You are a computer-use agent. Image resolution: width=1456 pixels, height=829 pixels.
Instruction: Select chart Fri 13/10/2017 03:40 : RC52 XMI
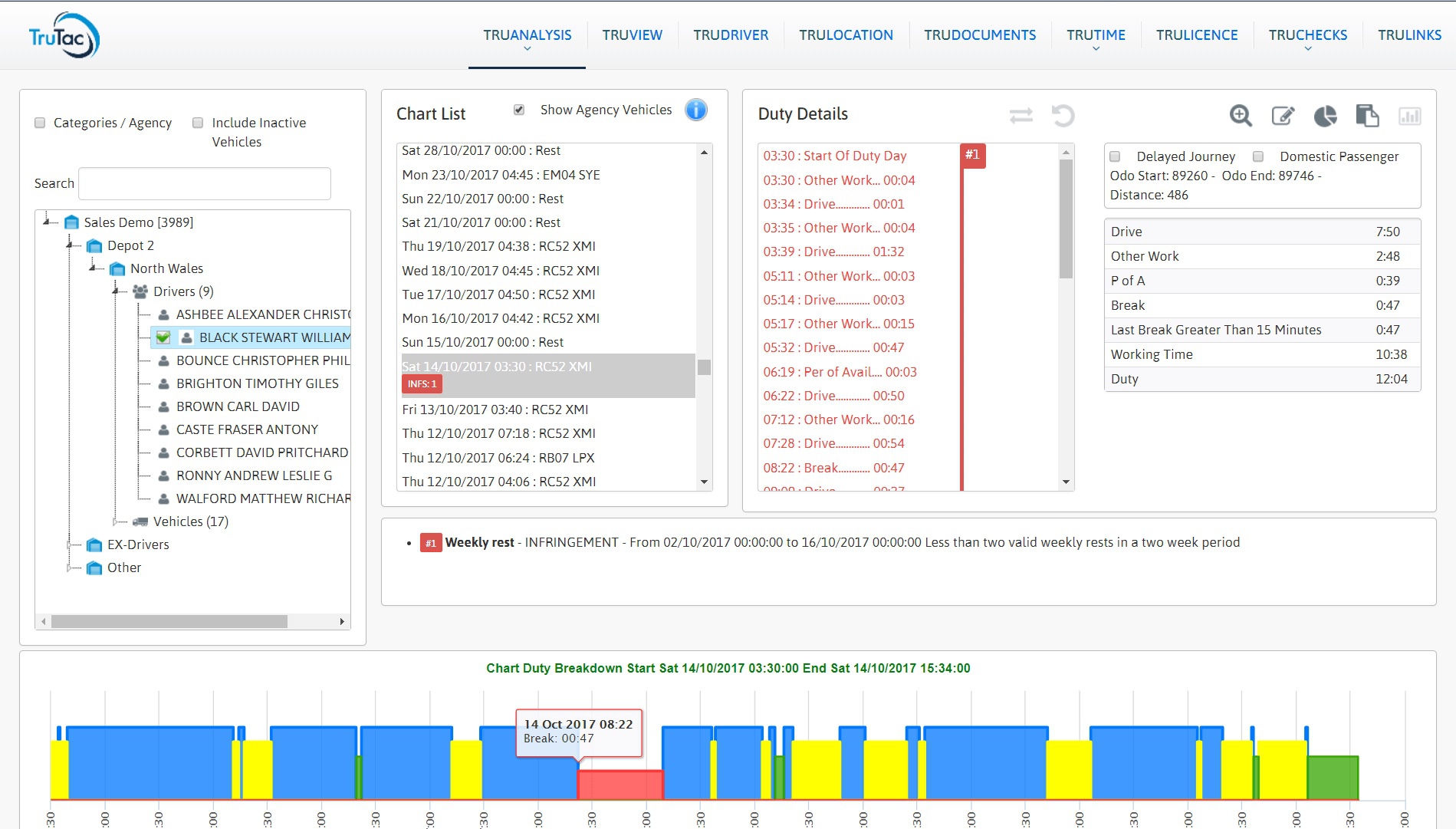click(495, 410)
